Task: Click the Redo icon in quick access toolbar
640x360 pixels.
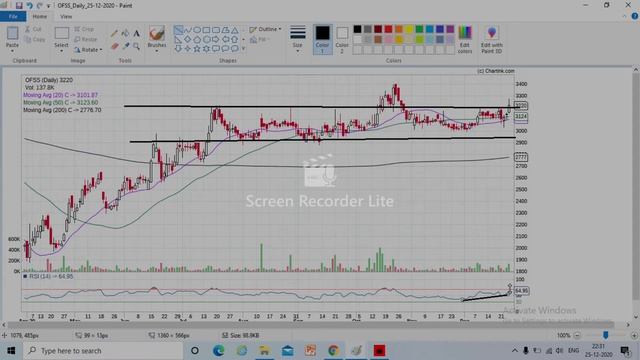Action: click(40, 6)
